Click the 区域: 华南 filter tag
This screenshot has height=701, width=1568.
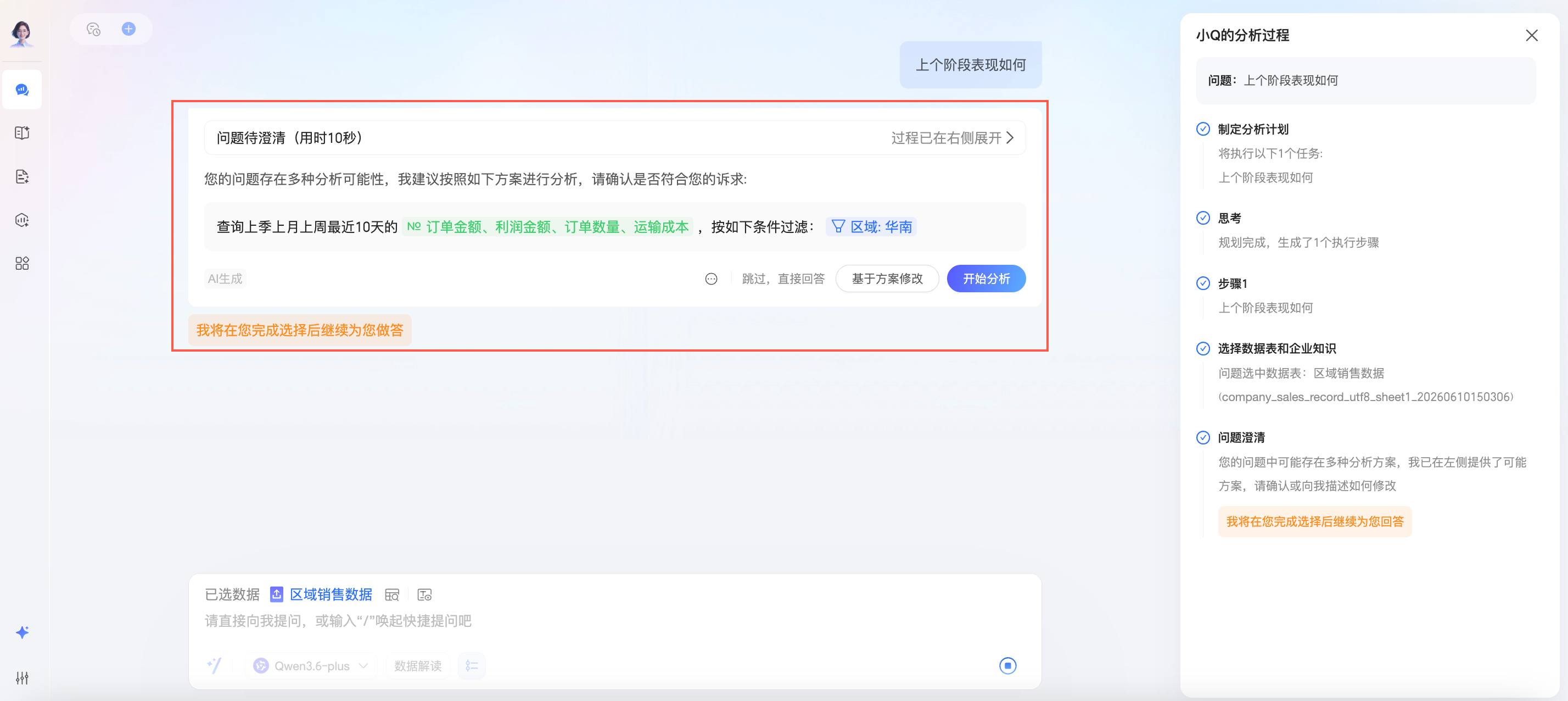[x=871, y=227]
